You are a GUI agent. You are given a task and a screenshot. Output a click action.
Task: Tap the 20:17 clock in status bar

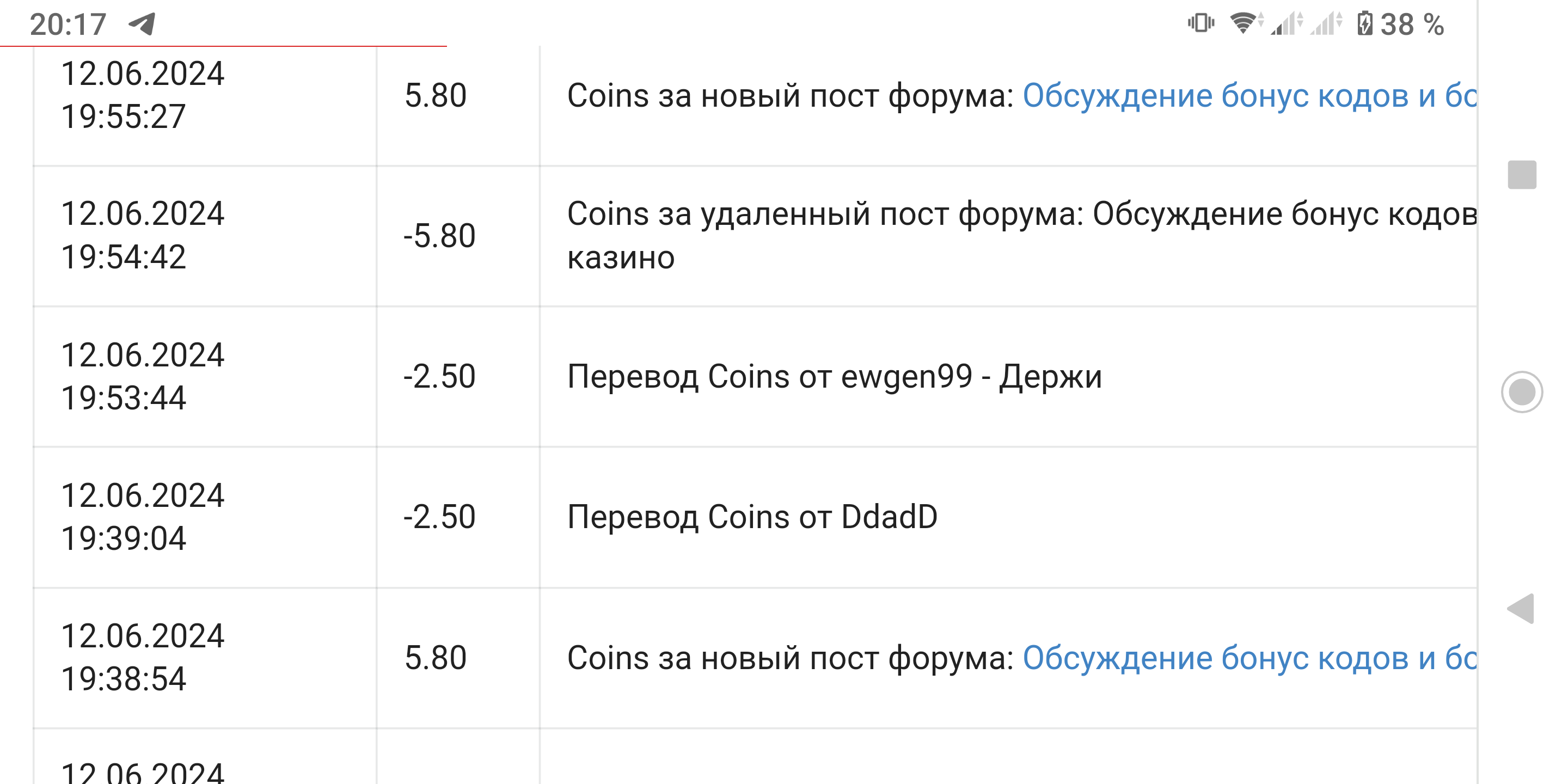68,24
